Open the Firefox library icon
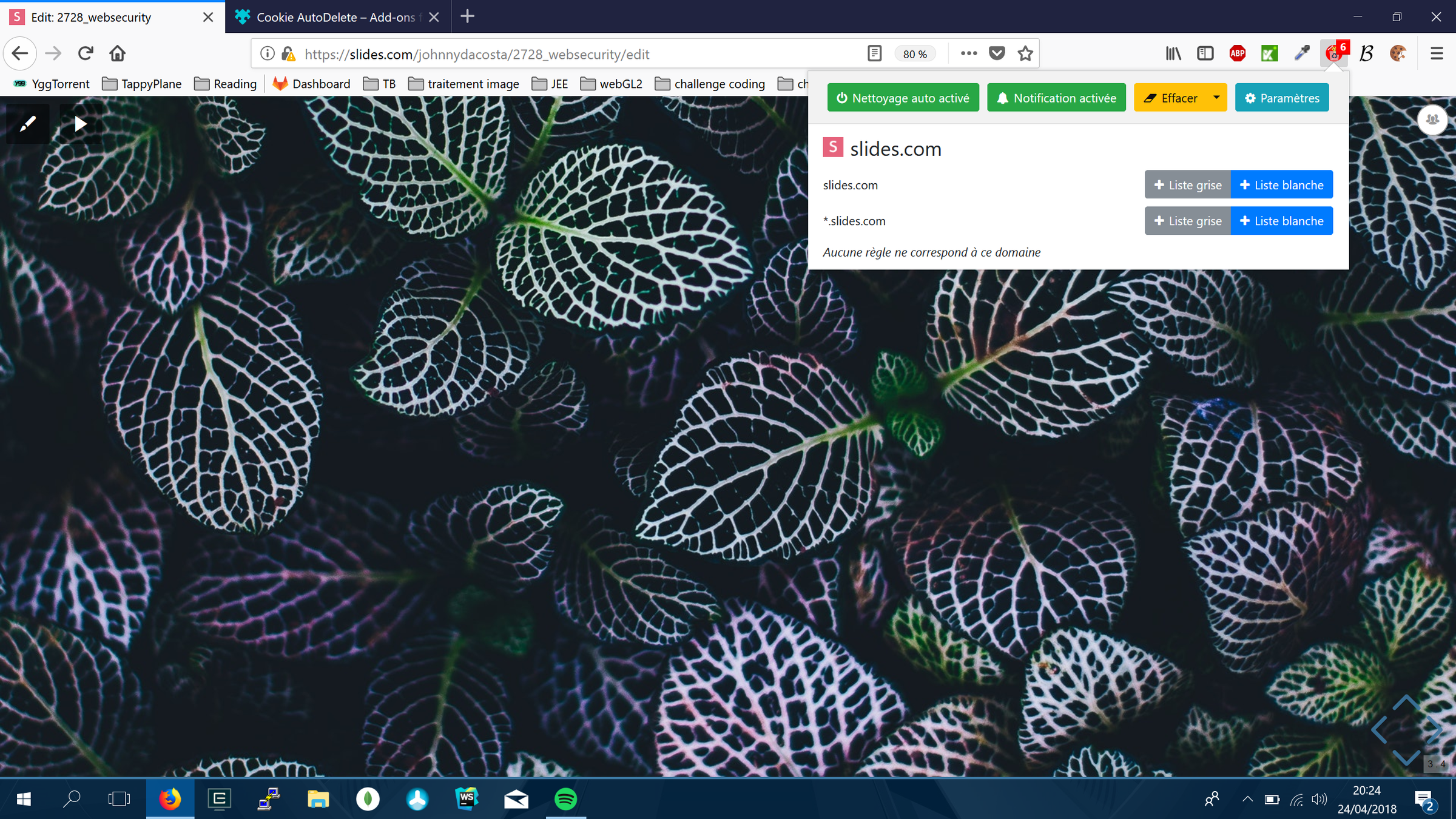 [x=1173, y=53]
